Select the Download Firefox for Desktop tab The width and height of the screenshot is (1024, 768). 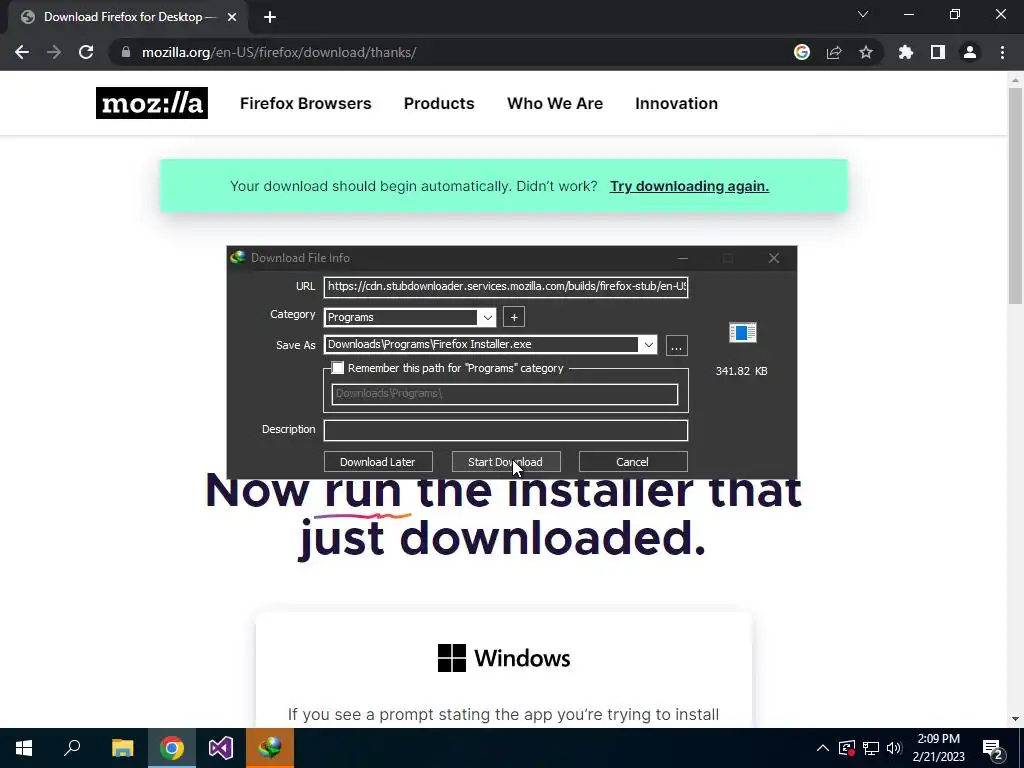click(127, 17)
